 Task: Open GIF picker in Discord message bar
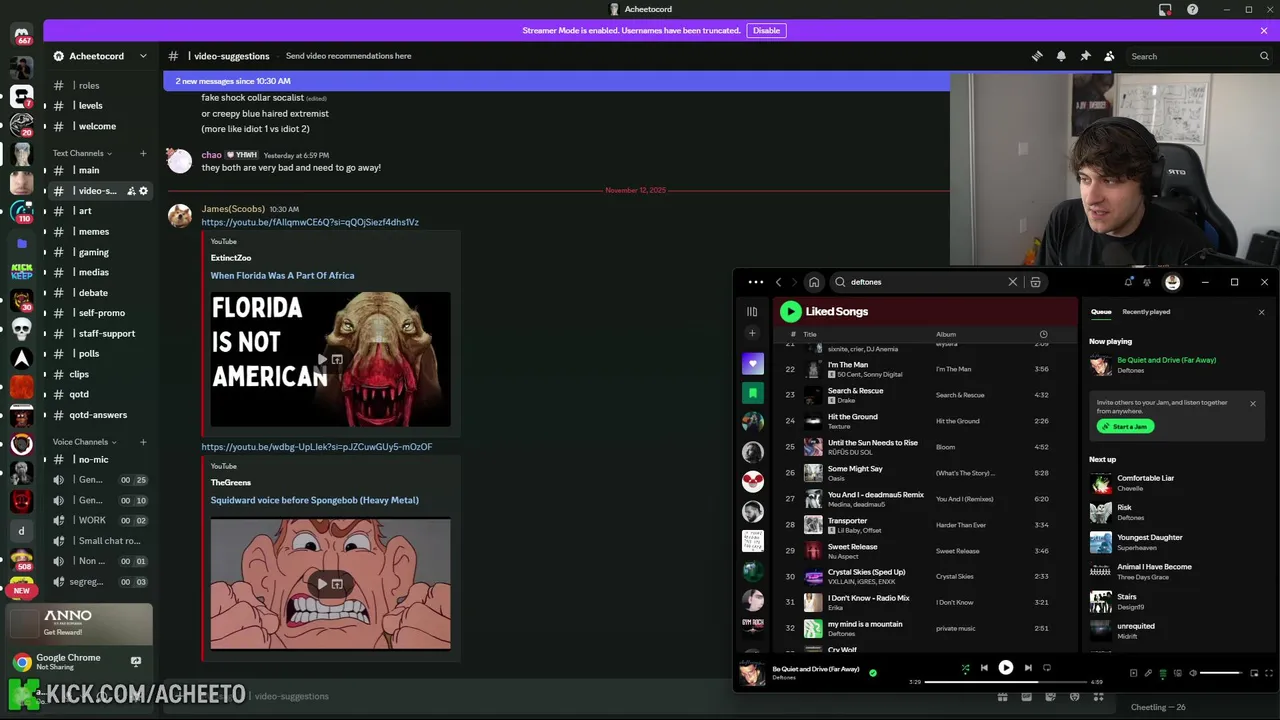1026,697
